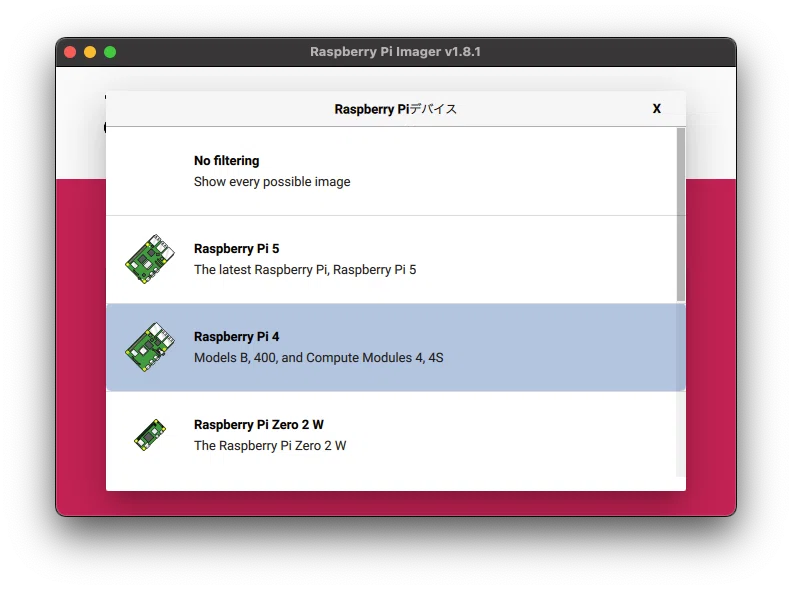Viewport: 792px width, 590px height.
Task: Click the Raspberry Pi 5 board icon
Action: tap(150, 259)
